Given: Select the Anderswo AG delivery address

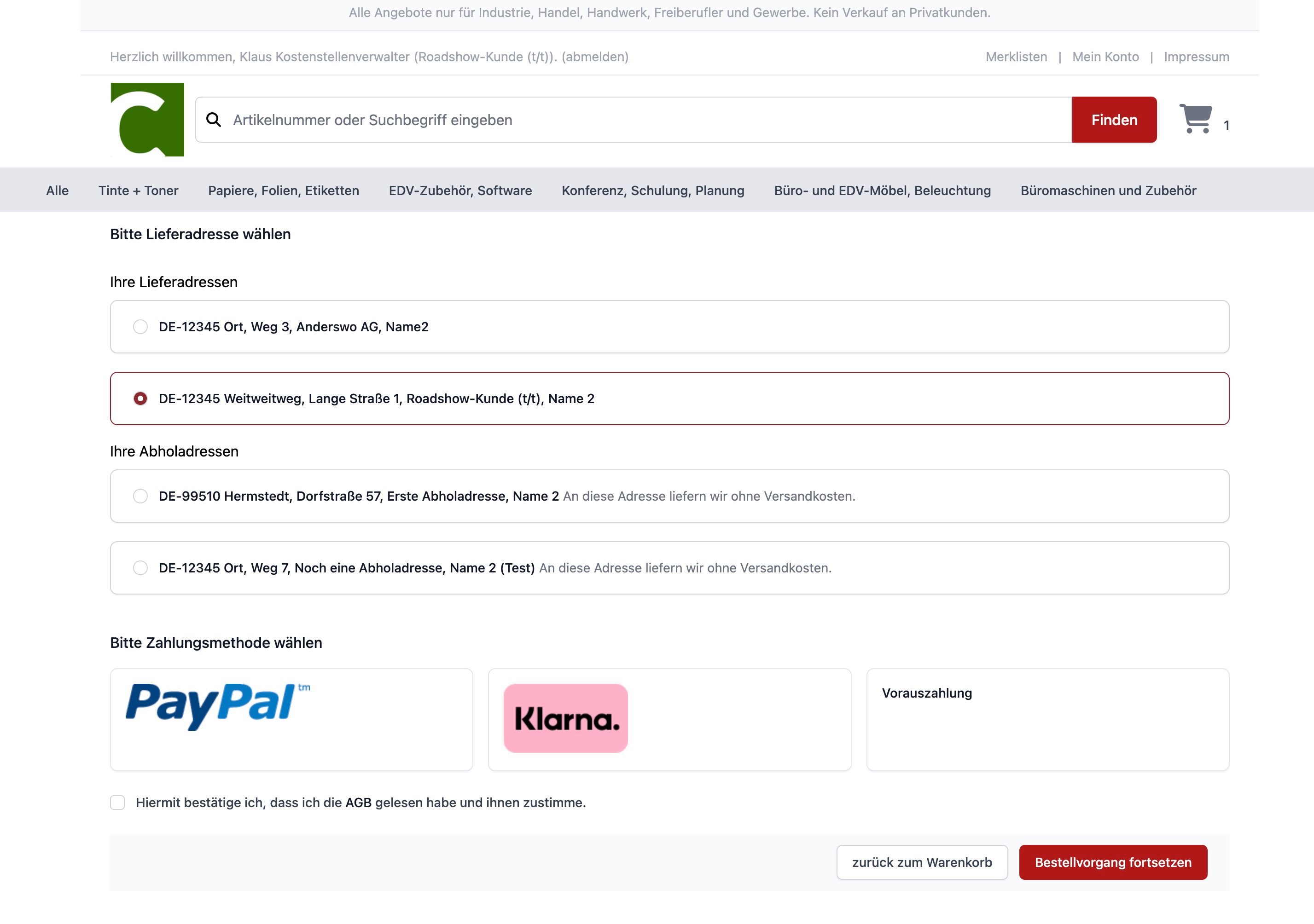Looking at the screenshot, I should (x=140, y=327).
